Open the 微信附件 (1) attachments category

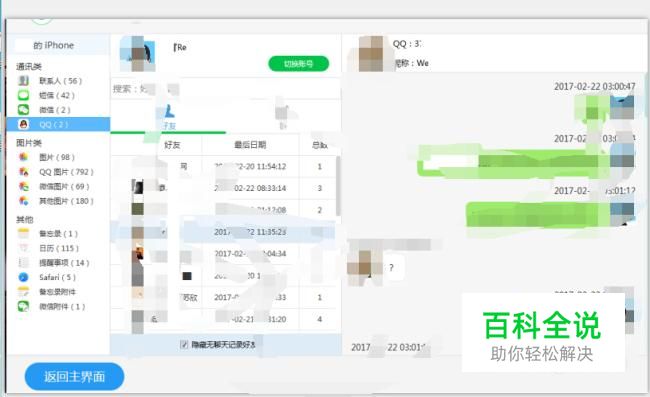[x=58, y=307]
